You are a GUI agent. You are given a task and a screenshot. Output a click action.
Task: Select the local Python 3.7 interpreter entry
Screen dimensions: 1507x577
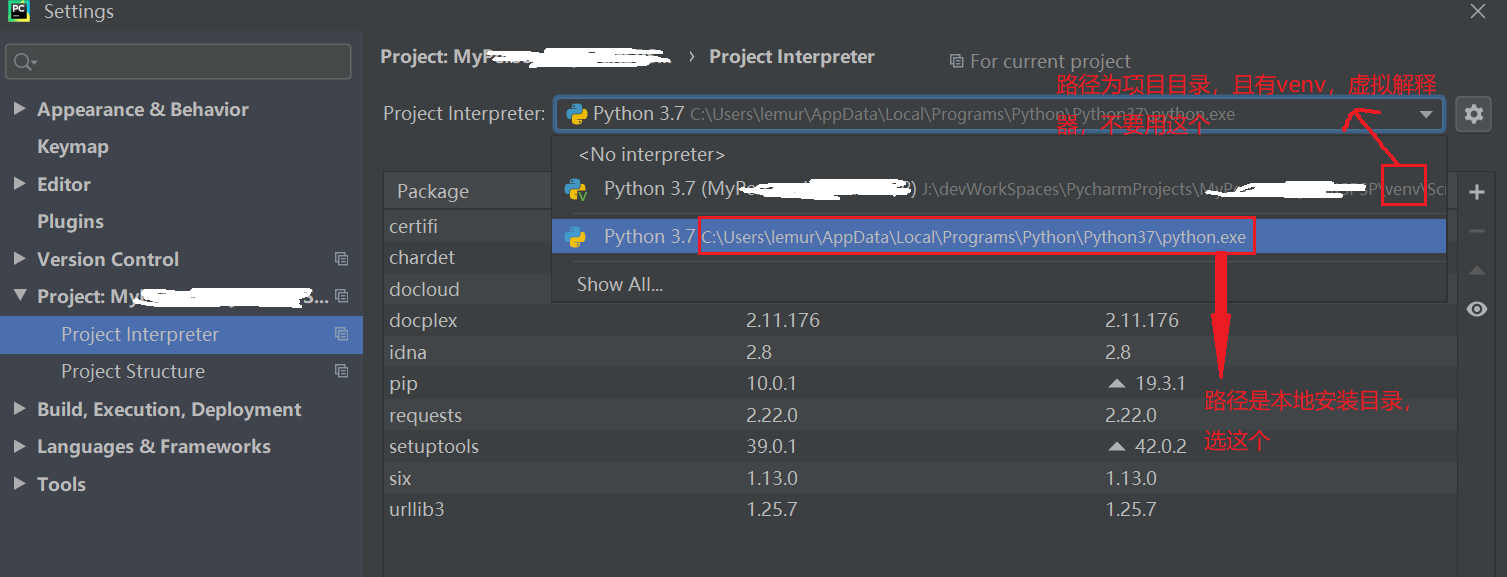tap(900, 236)
